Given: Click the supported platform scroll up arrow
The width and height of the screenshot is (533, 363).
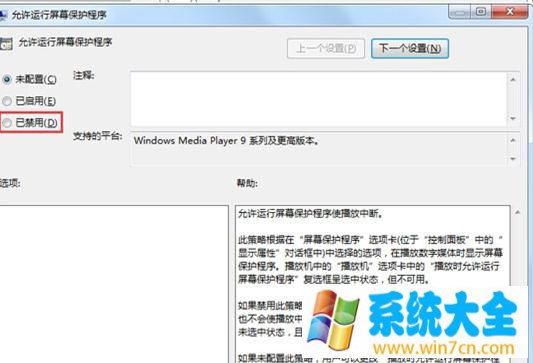Looking at the screenshot, I should coord(513,140).
